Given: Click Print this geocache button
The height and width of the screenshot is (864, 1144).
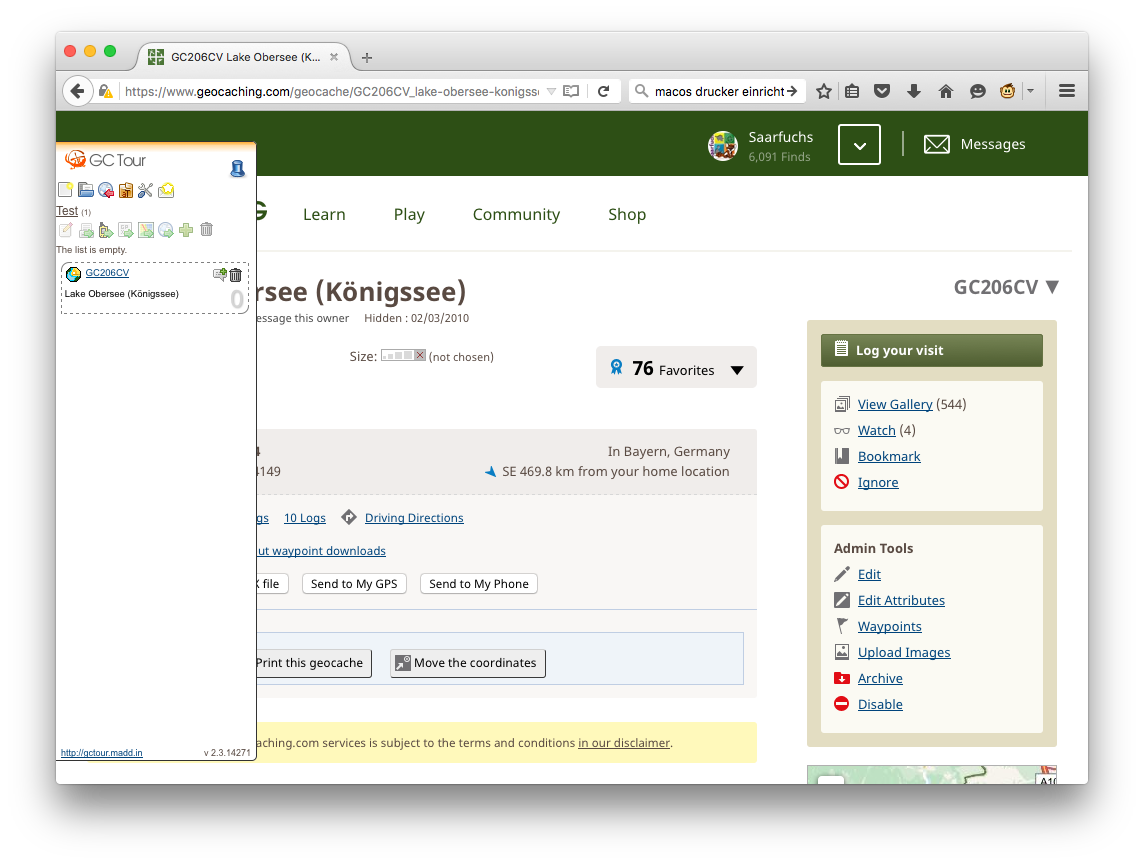Looking at the screenshot, I should (314, 663).
